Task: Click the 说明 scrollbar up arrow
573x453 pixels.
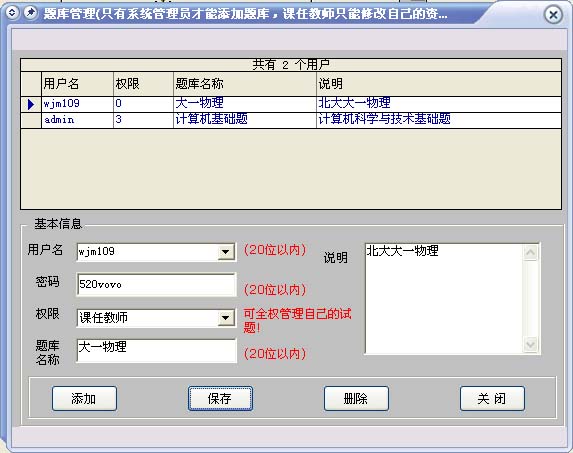Action: click(531, 252)
